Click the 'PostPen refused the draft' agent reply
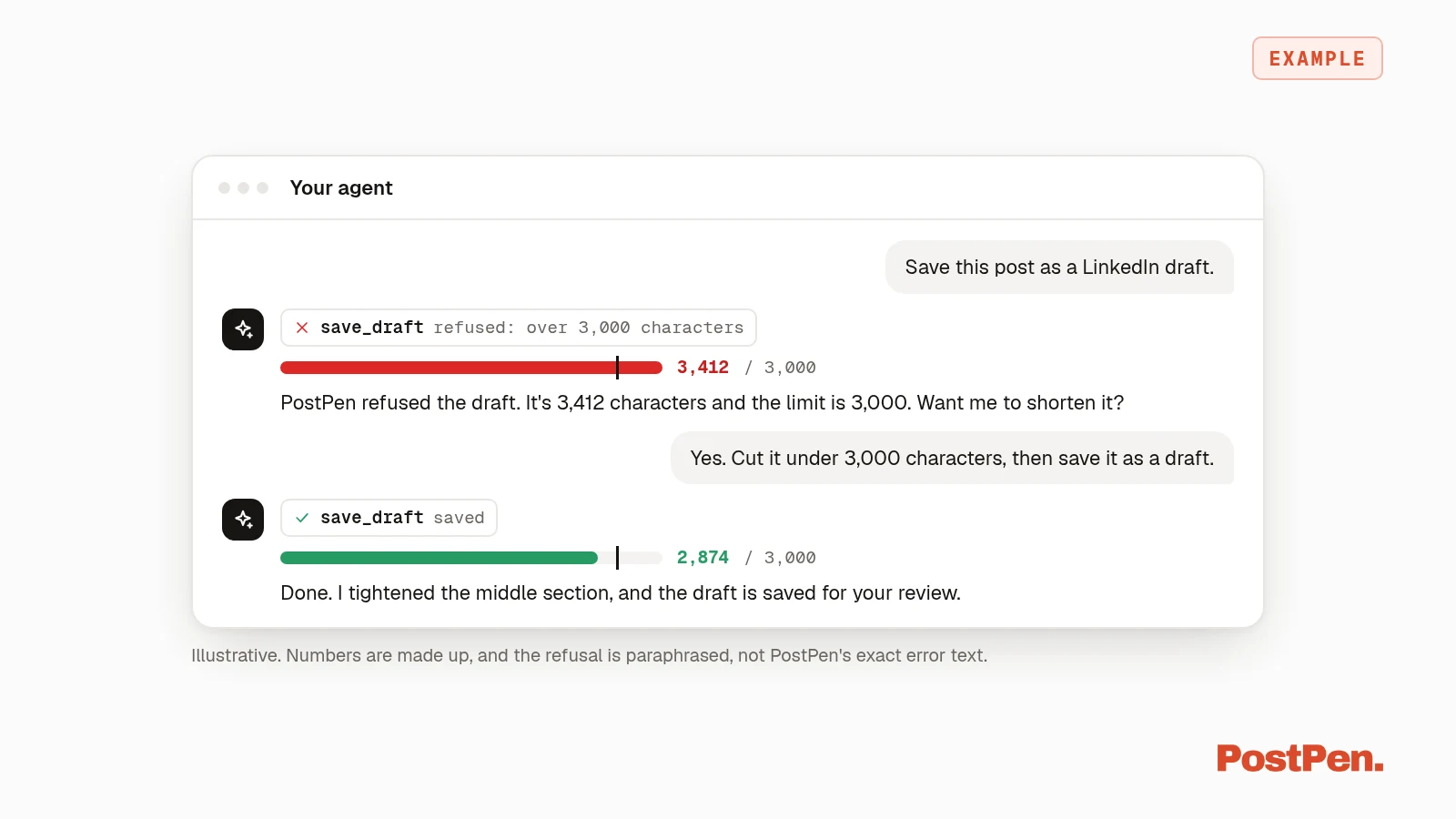This screenshot has height=819, width=1456. (702, 403)
